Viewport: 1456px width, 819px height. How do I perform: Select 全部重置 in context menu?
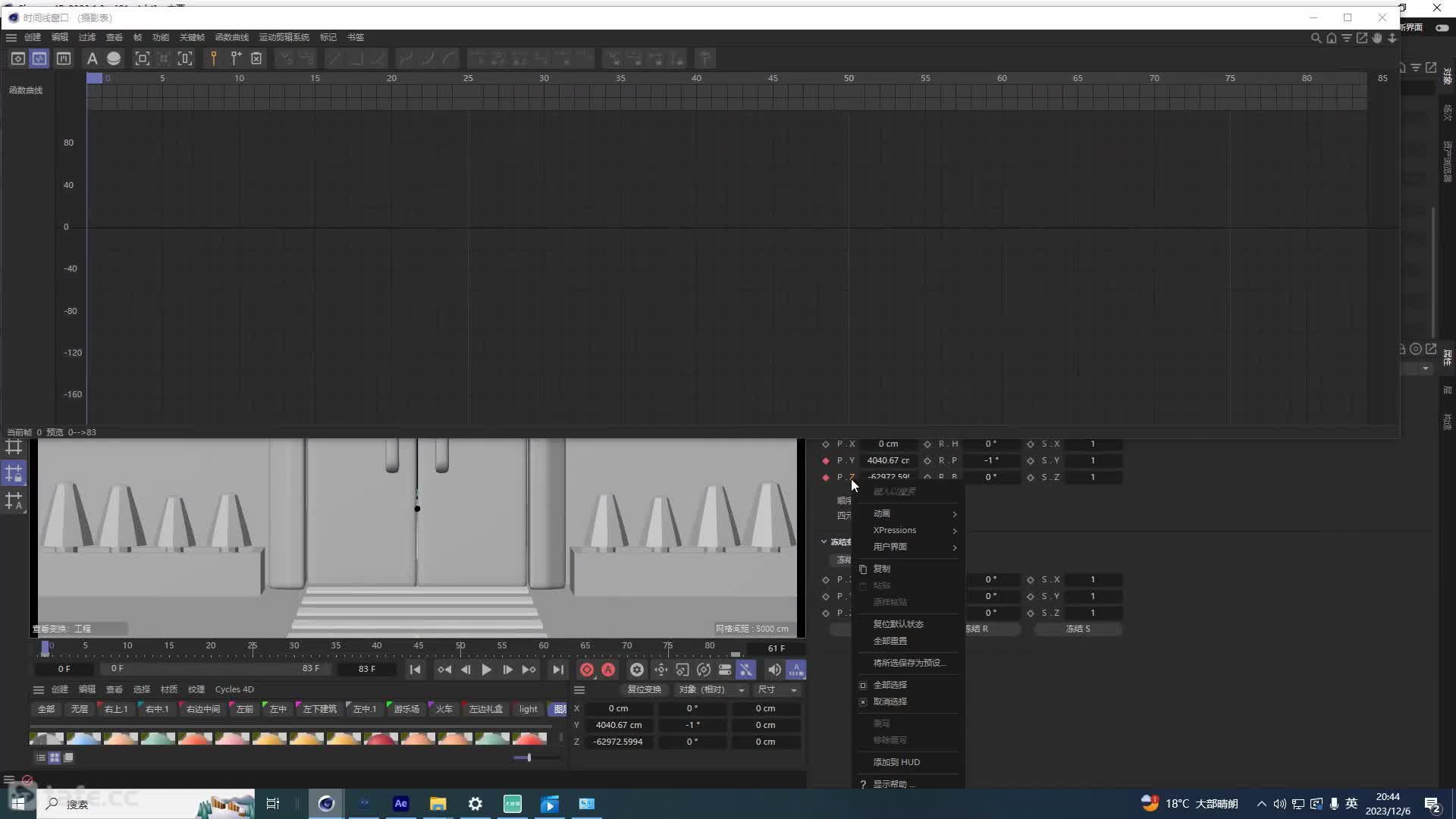pyautogui.click(x=908, y=641)
